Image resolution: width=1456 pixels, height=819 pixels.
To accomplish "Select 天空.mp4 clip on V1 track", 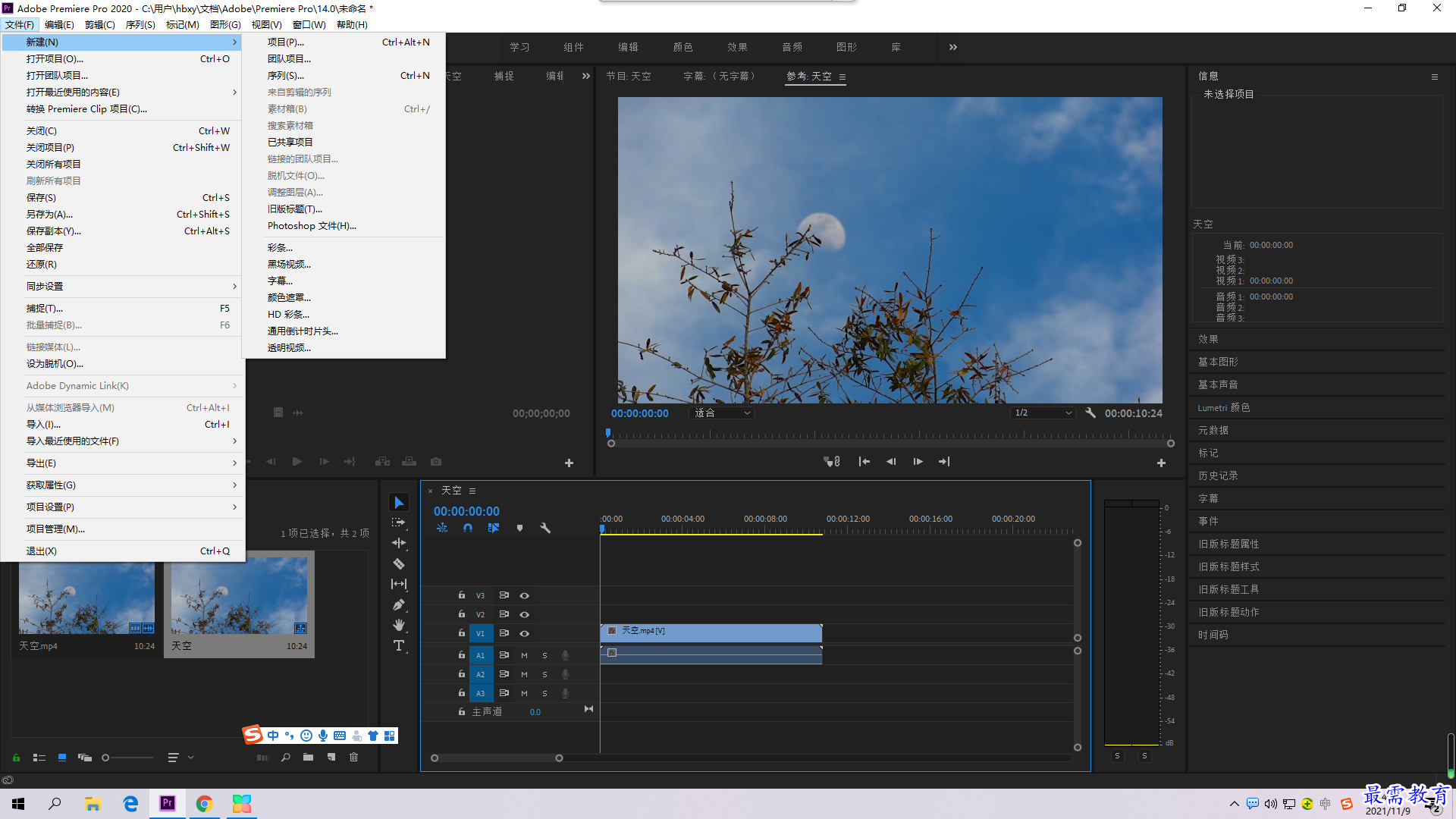I will point(711,632).
